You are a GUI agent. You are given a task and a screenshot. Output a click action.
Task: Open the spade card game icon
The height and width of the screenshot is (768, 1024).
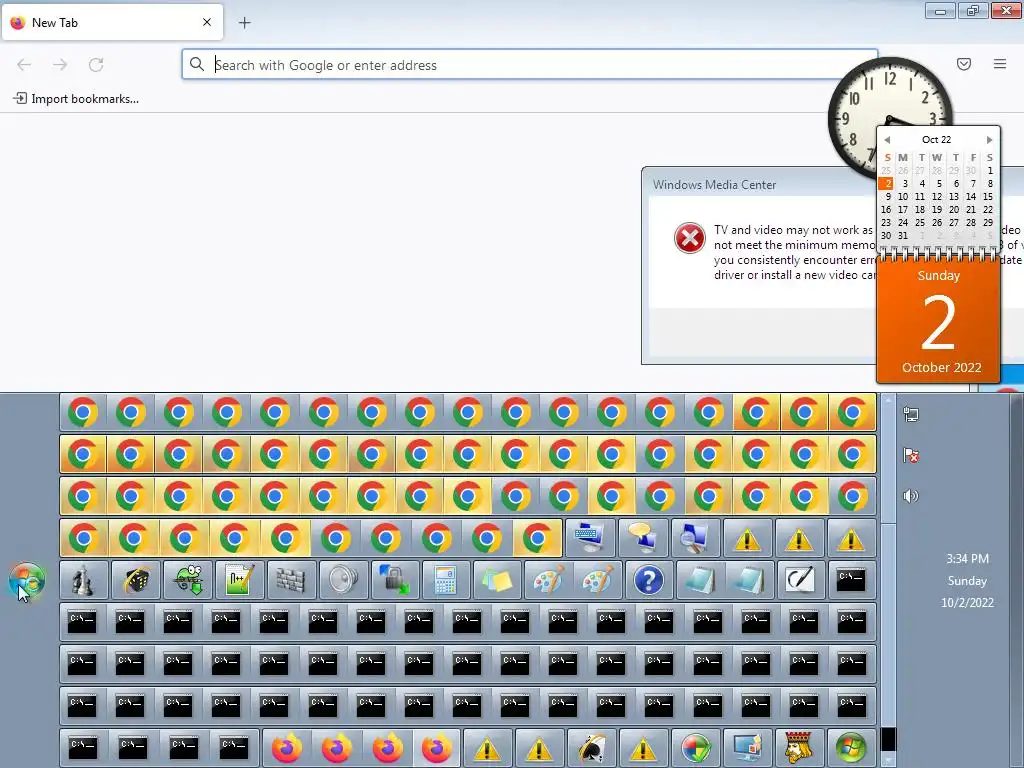pos(592,748)
